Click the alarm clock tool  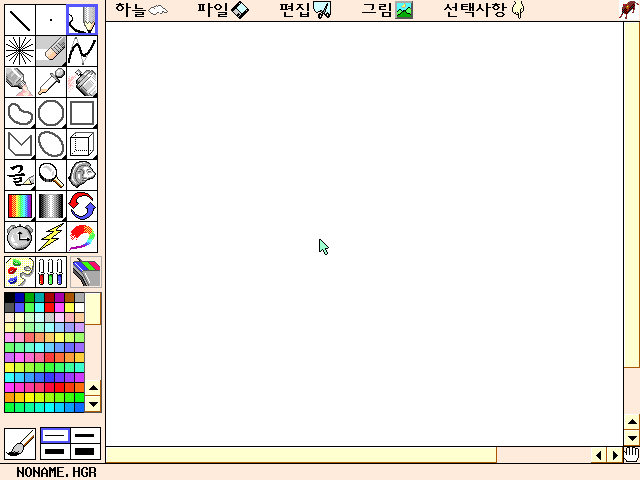pyautogui.click(x=20, y=237)
